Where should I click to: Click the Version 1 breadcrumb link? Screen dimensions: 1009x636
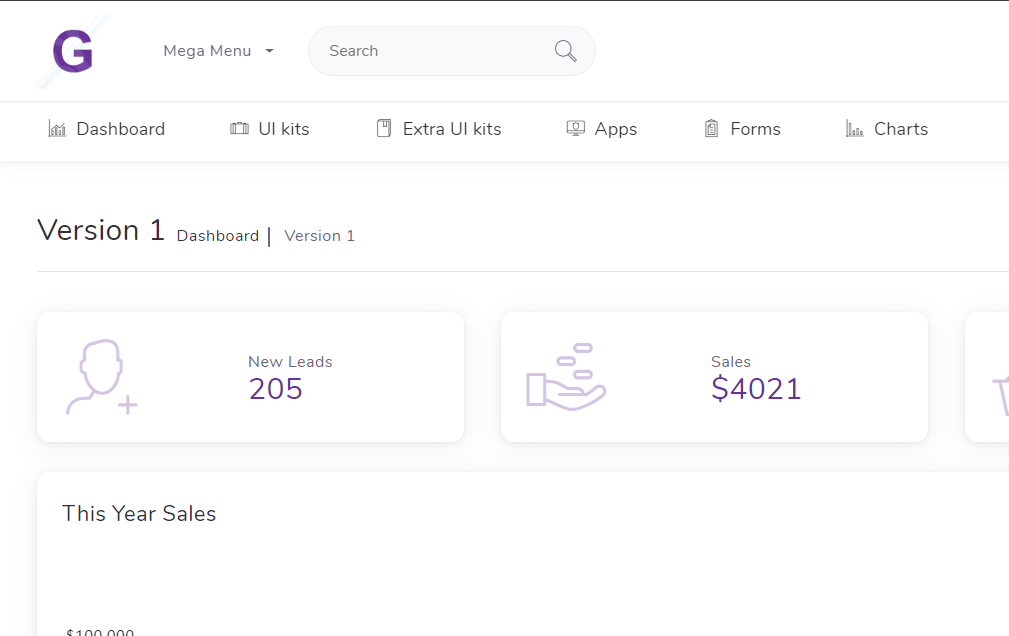(319, 236)
